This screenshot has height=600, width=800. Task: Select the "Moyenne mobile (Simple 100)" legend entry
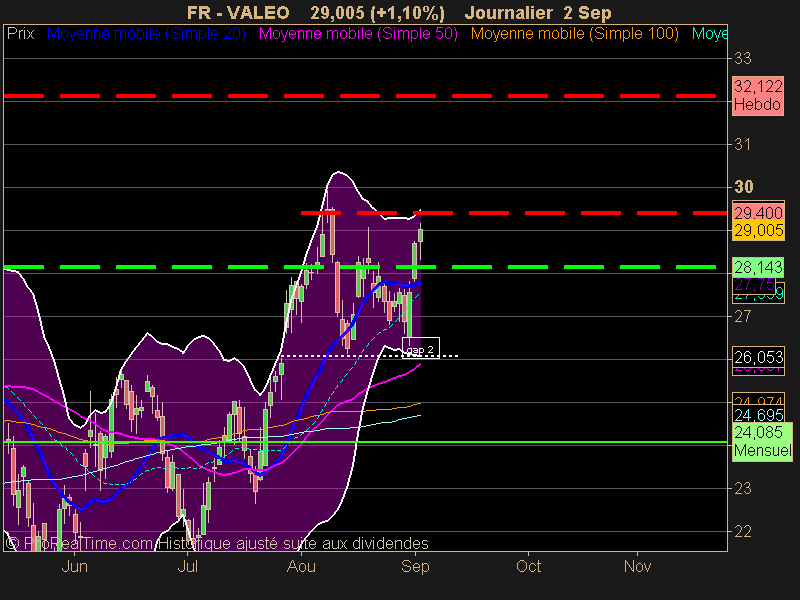(574, 34)
